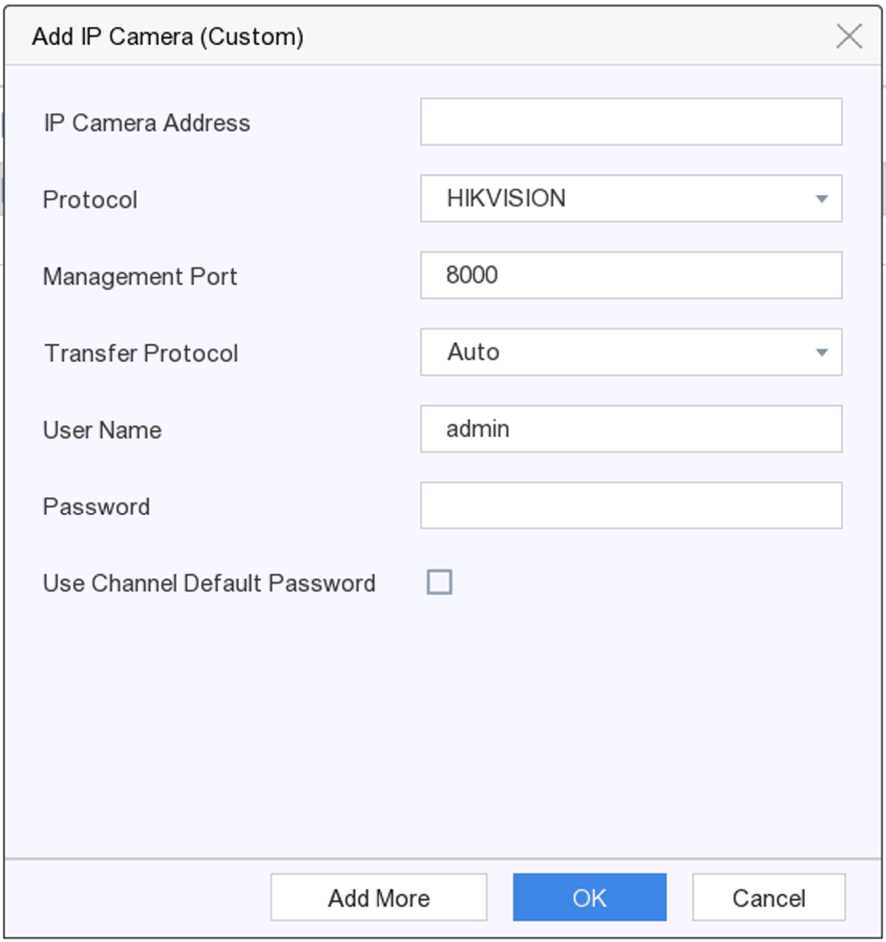Click the Use Channel Default Password label
This screenshot has height=942, width=886.
coord(209,584)
